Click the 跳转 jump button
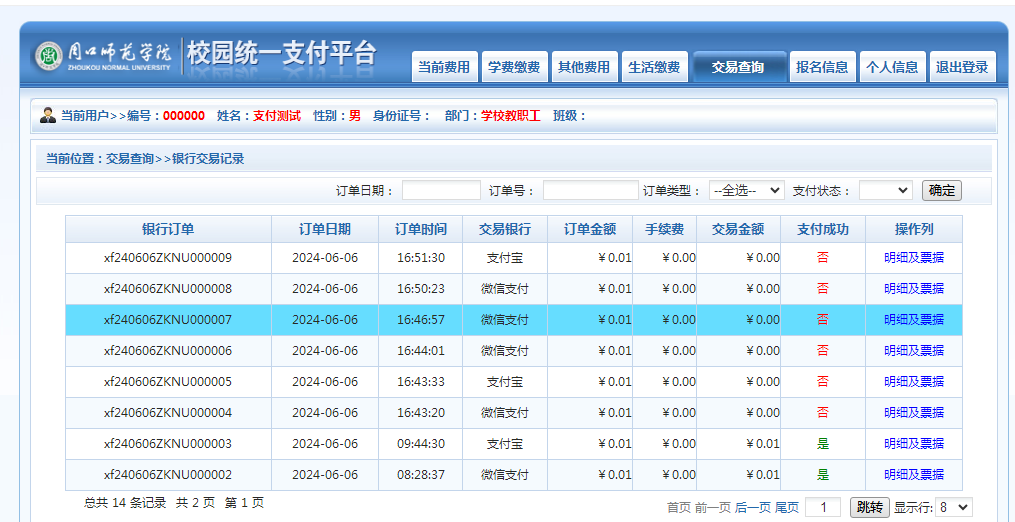The image size is (1015, 522). (869, 507)
